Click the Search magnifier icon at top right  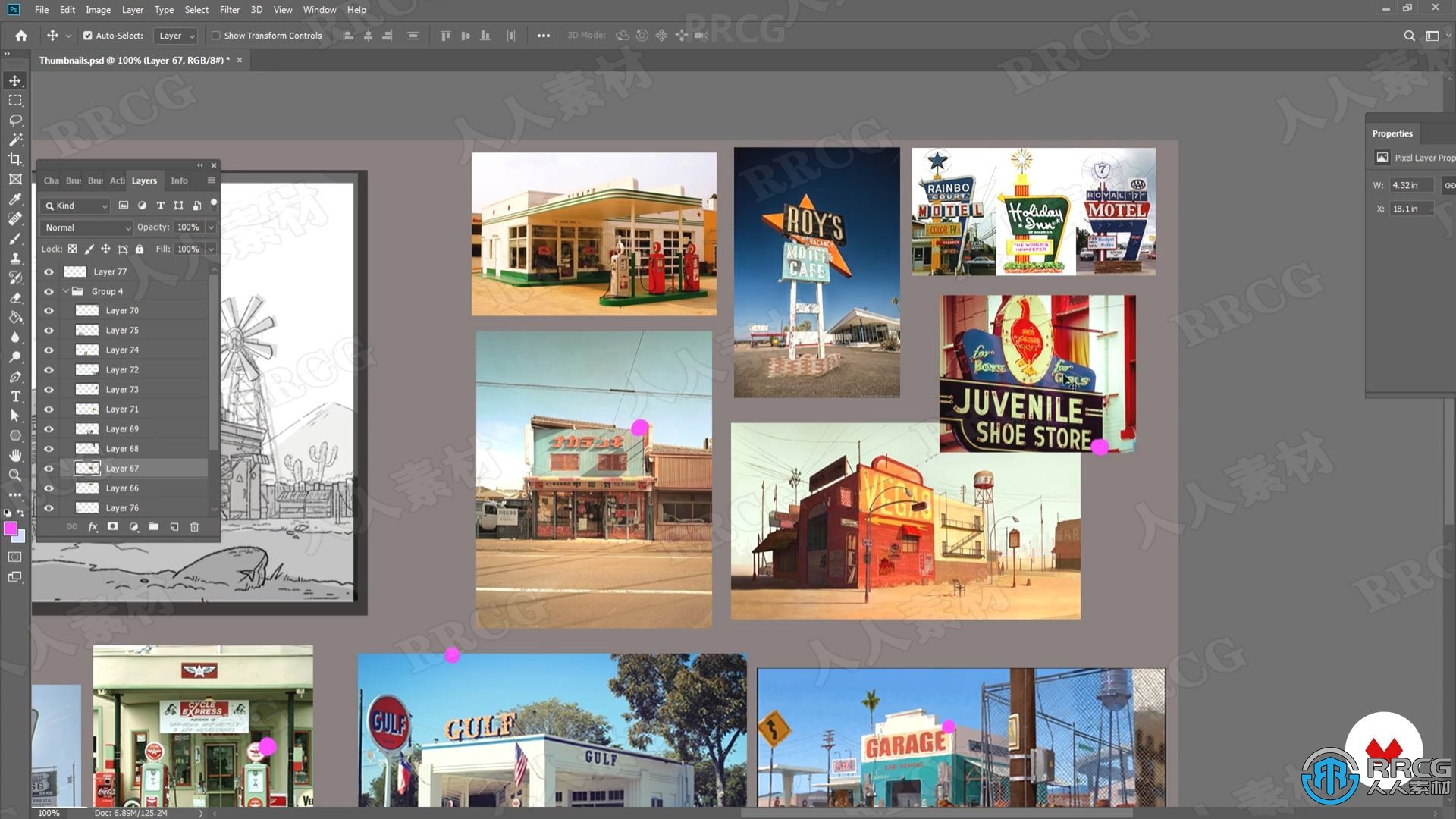coord(1409,36)
